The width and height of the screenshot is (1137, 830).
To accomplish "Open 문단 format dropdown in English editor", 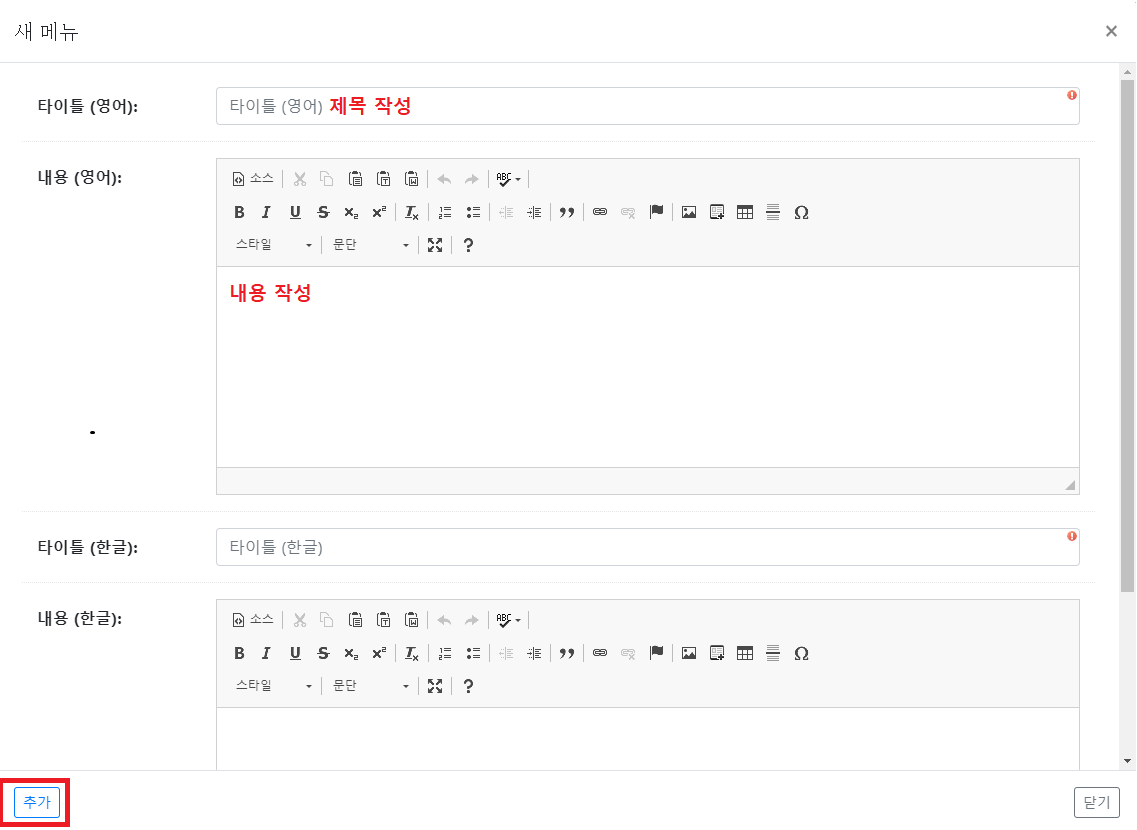I will (x=371, y=245).
